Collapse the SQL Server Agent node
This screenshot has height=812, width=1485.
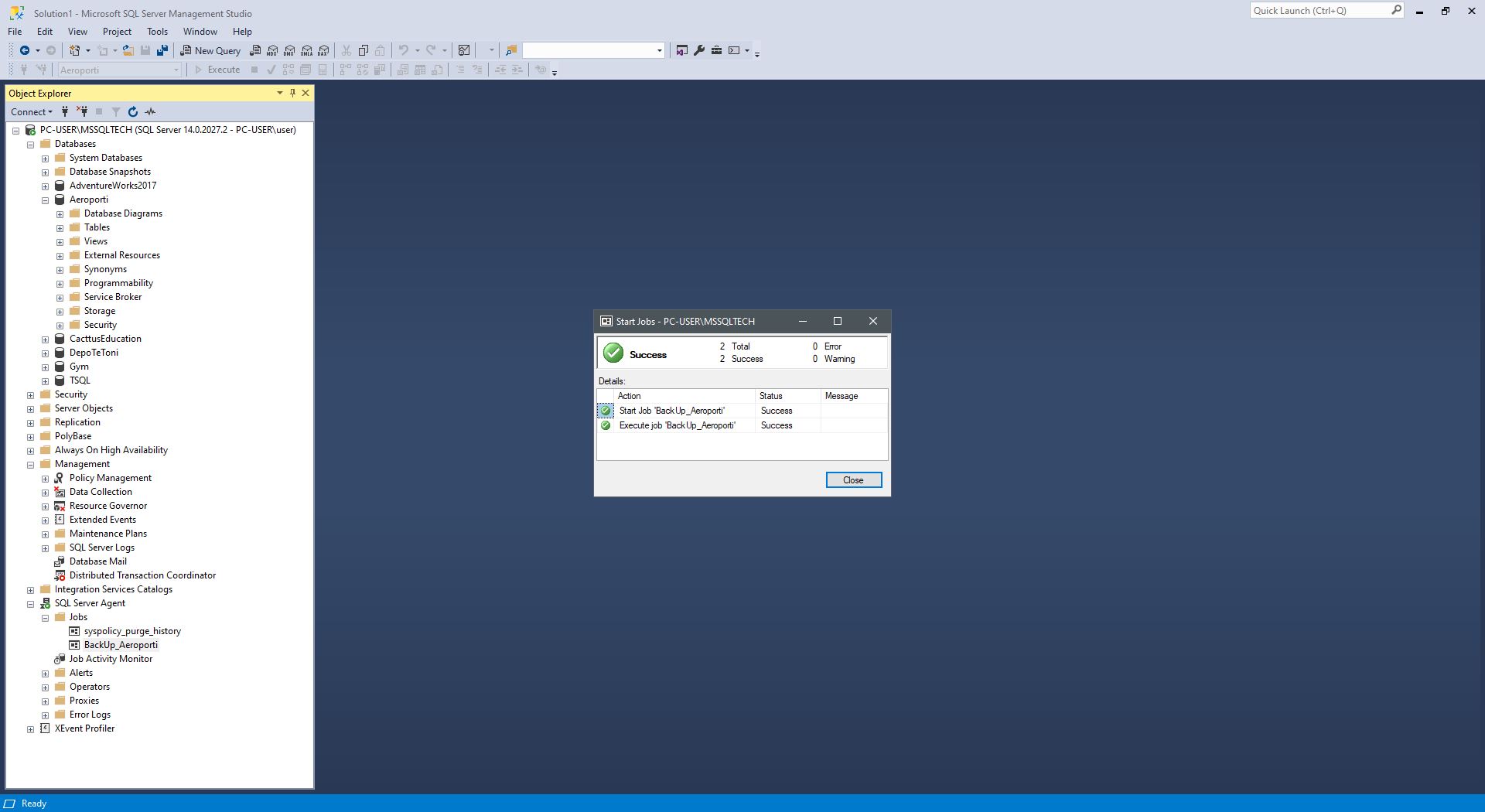(x=30, y=604)
